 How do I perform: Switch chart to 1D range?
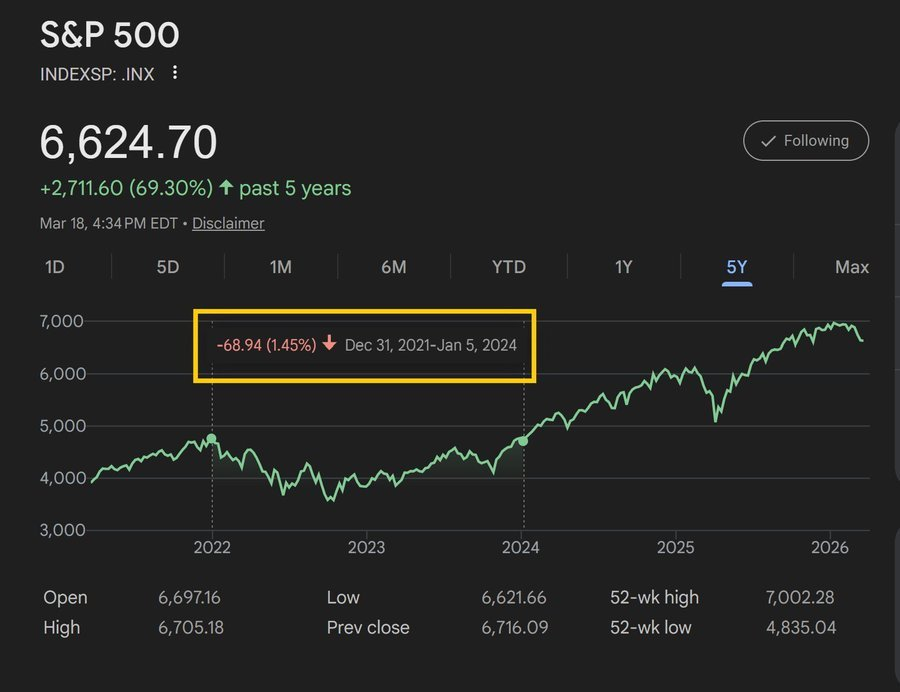(55, 267)
